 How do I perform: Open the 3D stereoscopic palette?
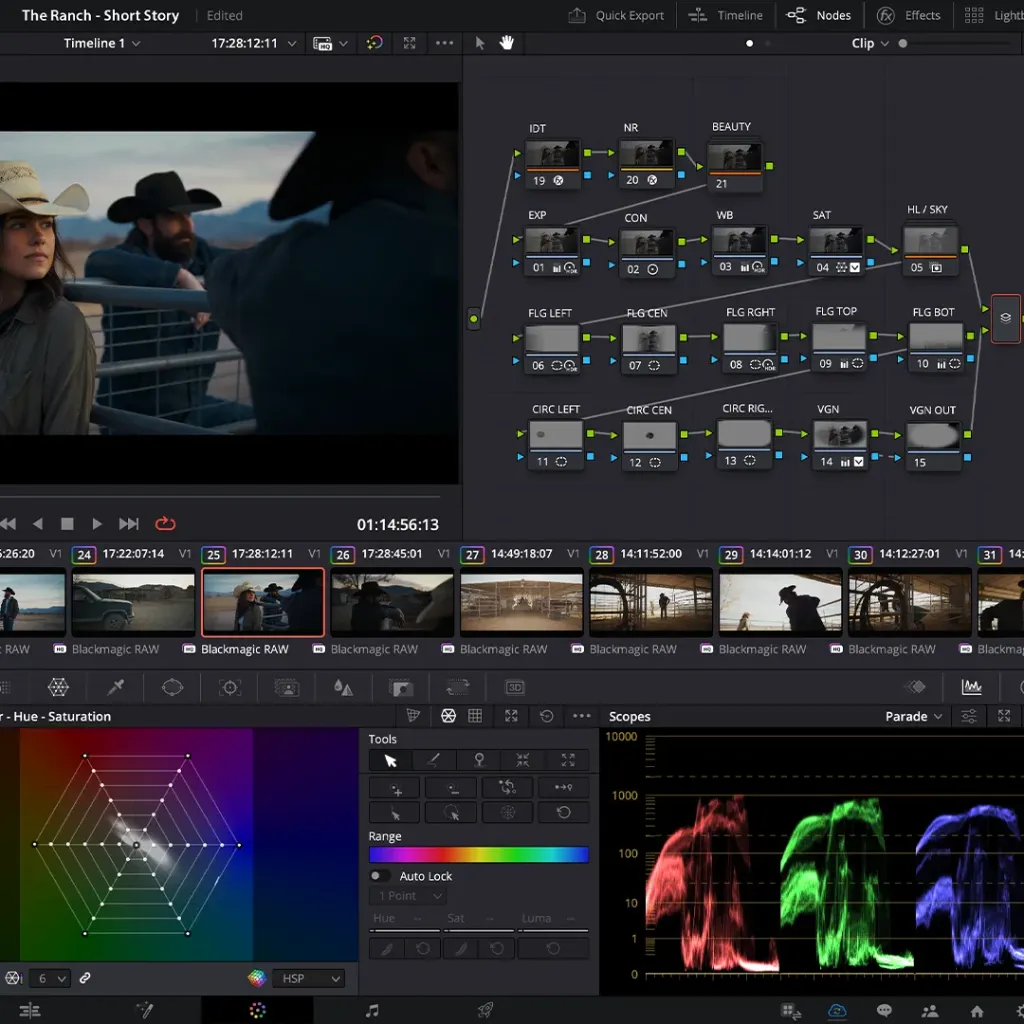tap(515, 687)
